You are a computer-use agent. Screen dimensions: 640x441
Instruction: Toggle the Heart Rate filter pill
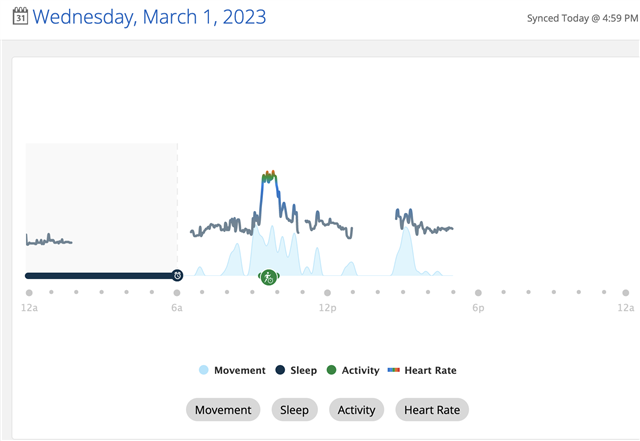pyautogui.click(x=432, y=410)
